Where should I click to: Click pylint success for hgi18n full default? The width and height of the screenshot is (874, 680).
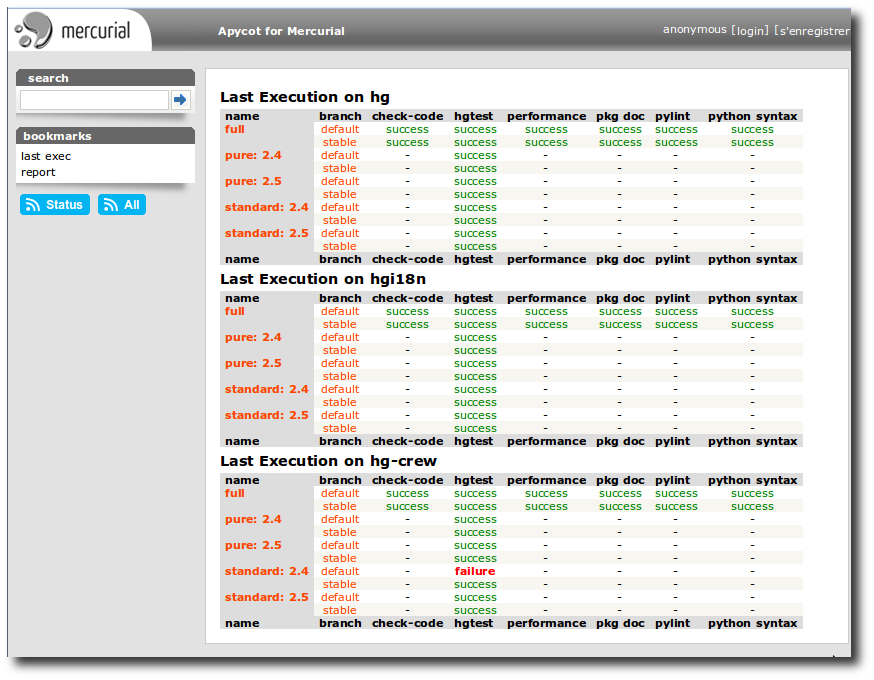tap(676, 312)
